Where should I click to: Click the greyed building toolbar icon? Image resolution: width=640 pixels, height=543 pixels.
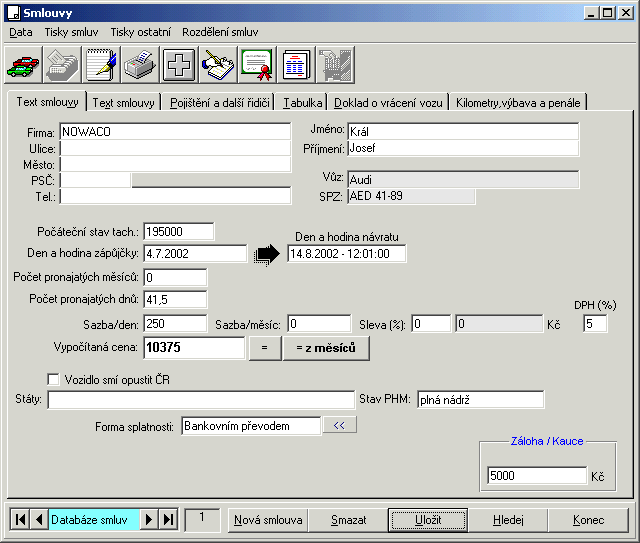coord(336,65)
